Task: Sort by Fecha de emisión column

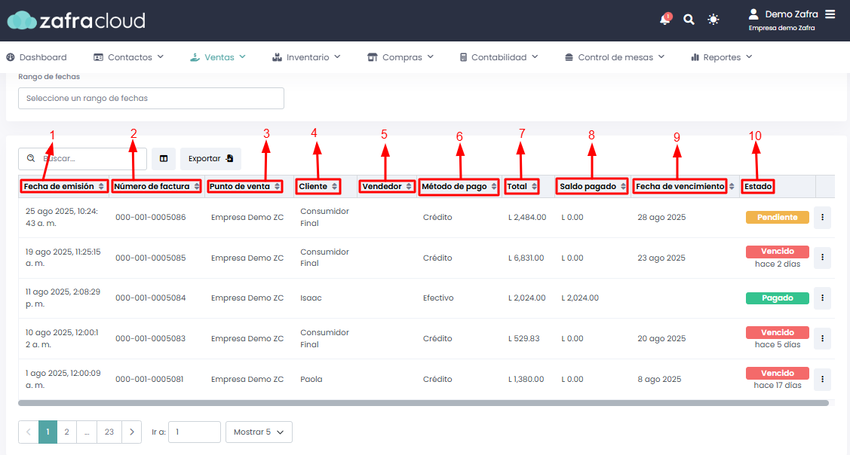Action: coord(63,186)
